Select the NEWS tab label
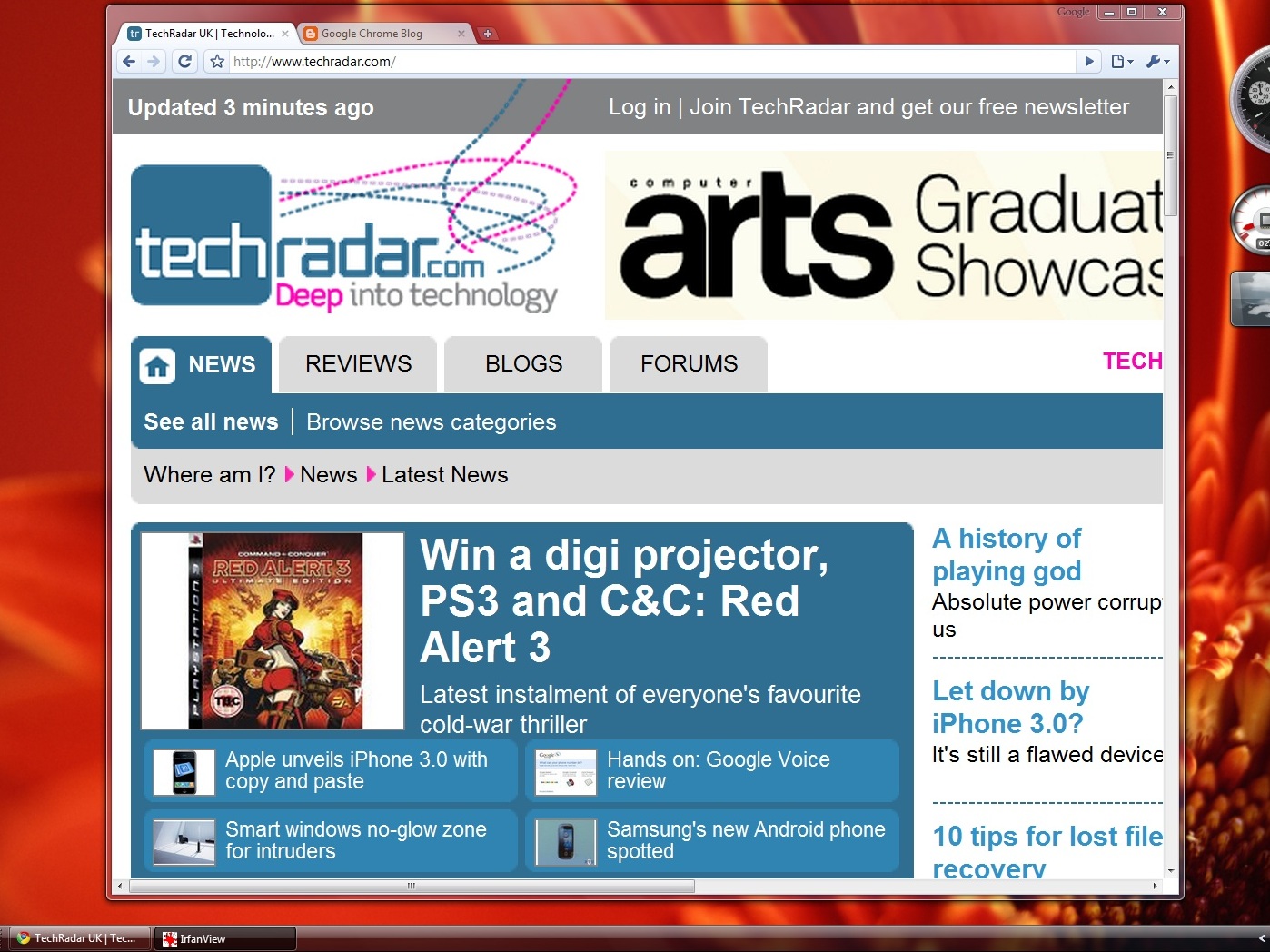This screenshot has width=1270, height=952. pos(222,365)
